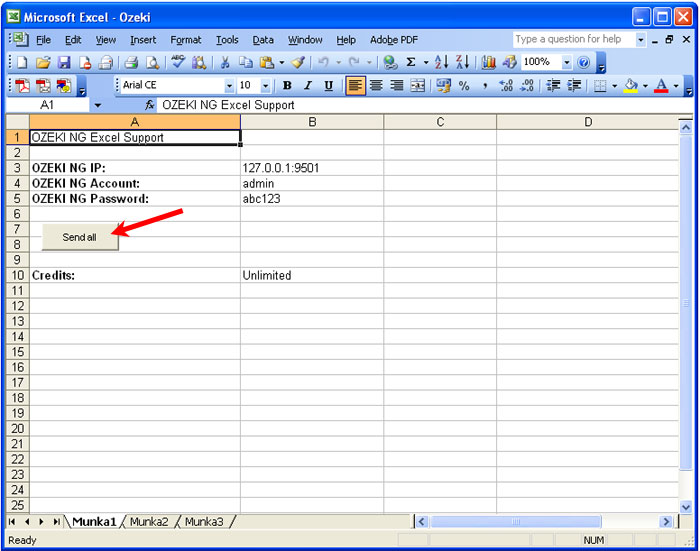Go to the last sheet tab navigation arrow
The width and height of the screenshot is (700, 551).
coord(57,522)
